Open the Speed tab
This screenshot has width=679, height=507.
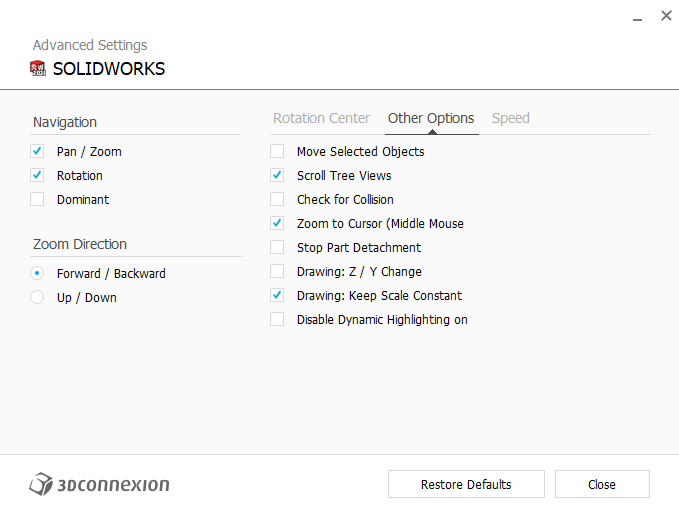(x=511, y=118)
